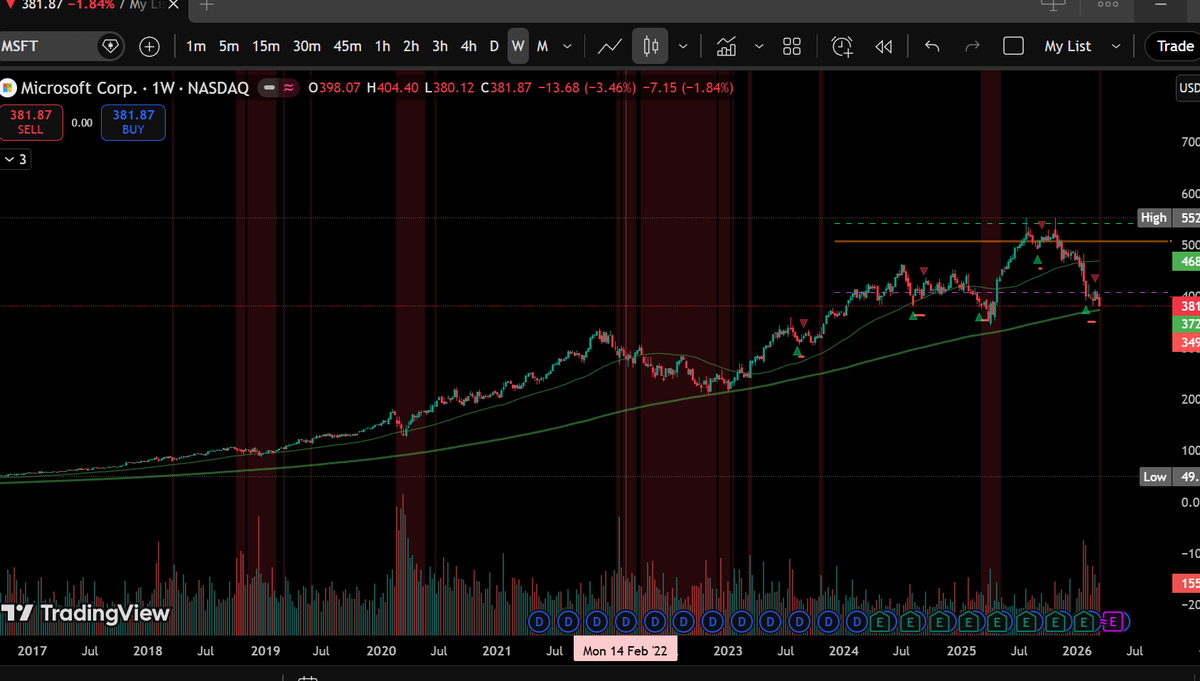The height and width of the screenshot is (681, 1200).
Task: Click the diamond icon in the MSFT symbol box
Action: click(x=110, y=46)
